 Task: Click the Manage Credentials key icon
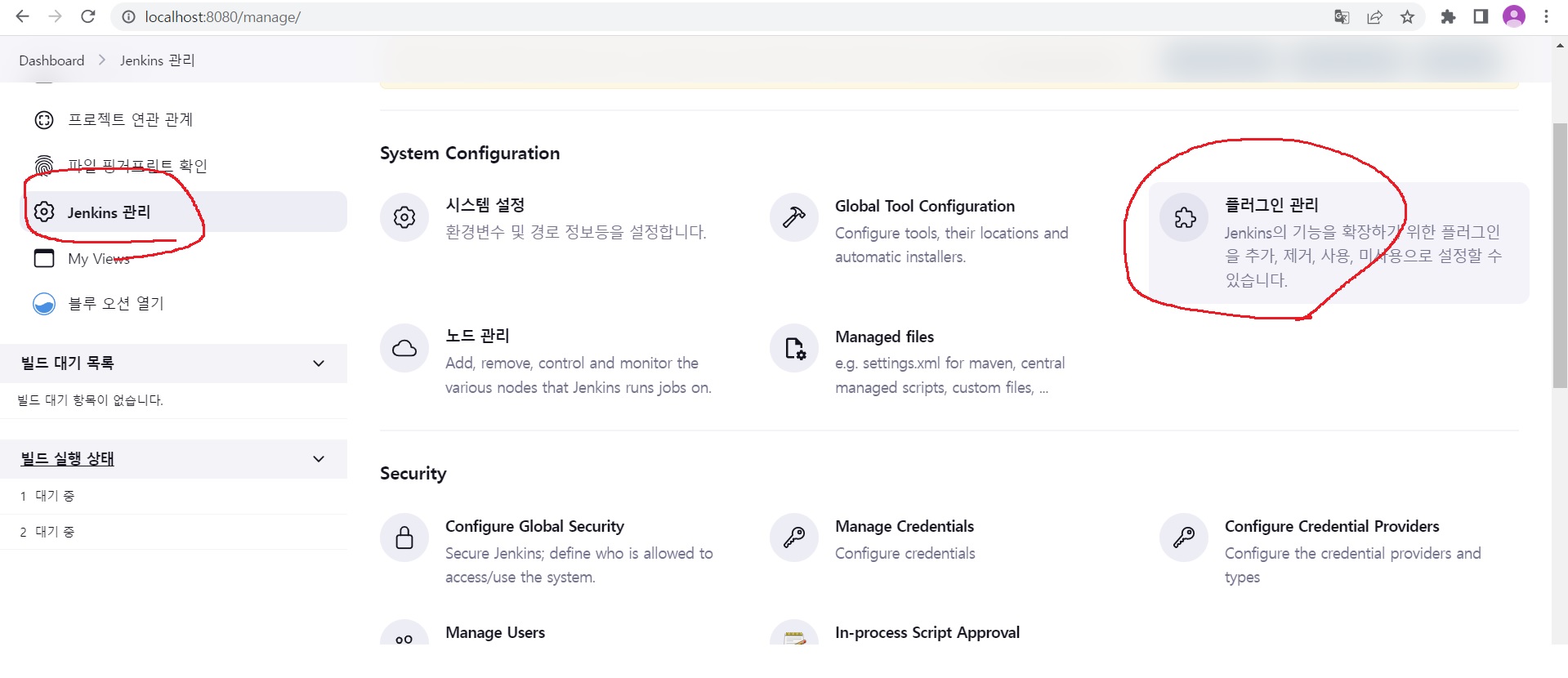pos(794,537)
